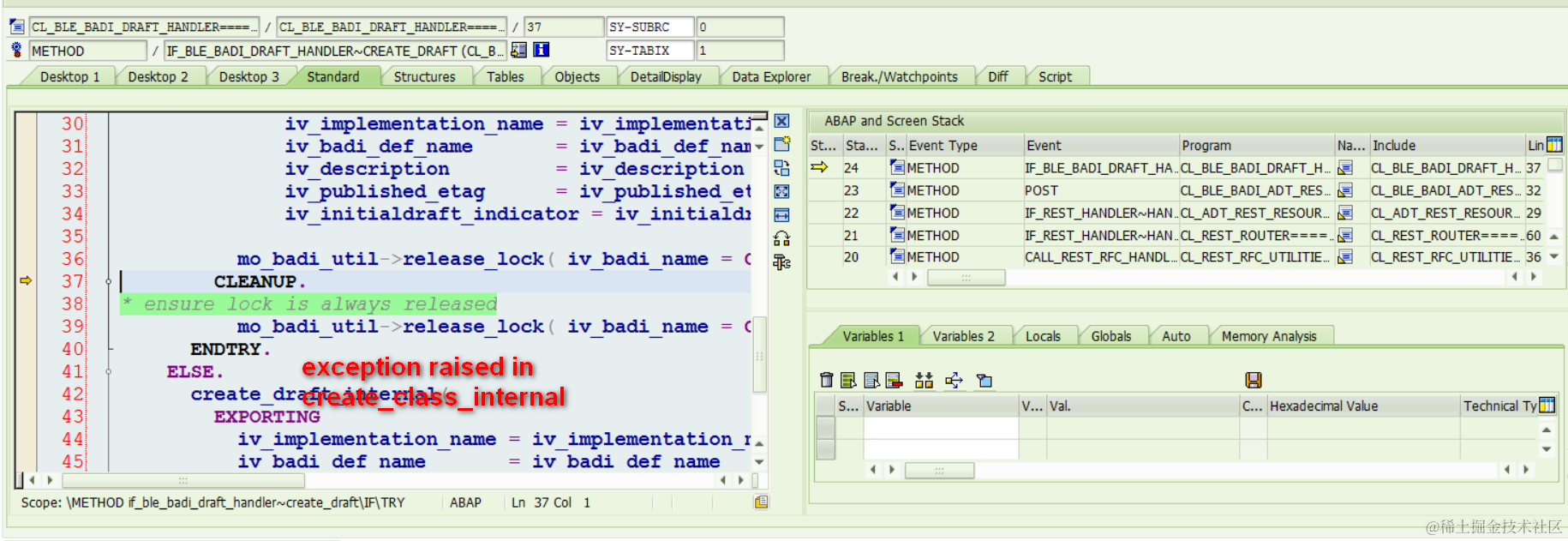This screenshot has height=541, width=1568.
Task: Click the blue information icon next to method name
Action: (x=542, y=51)
